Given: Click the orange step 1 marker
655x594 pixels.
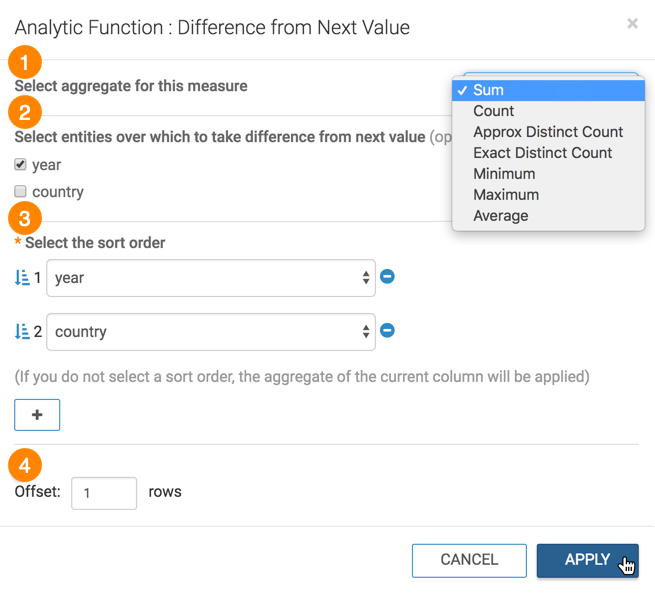Looking at the screenshot, I should click(25, 63).
